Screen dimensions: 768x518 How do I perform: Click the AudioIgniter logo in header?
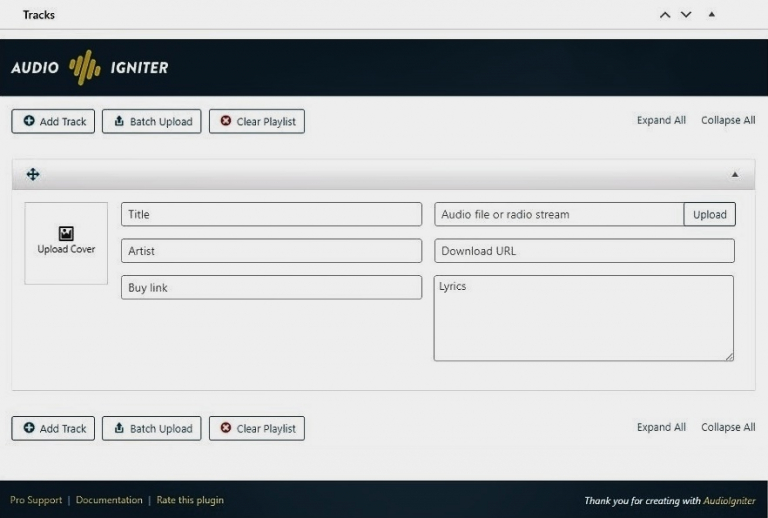click(x=90, y=68)
